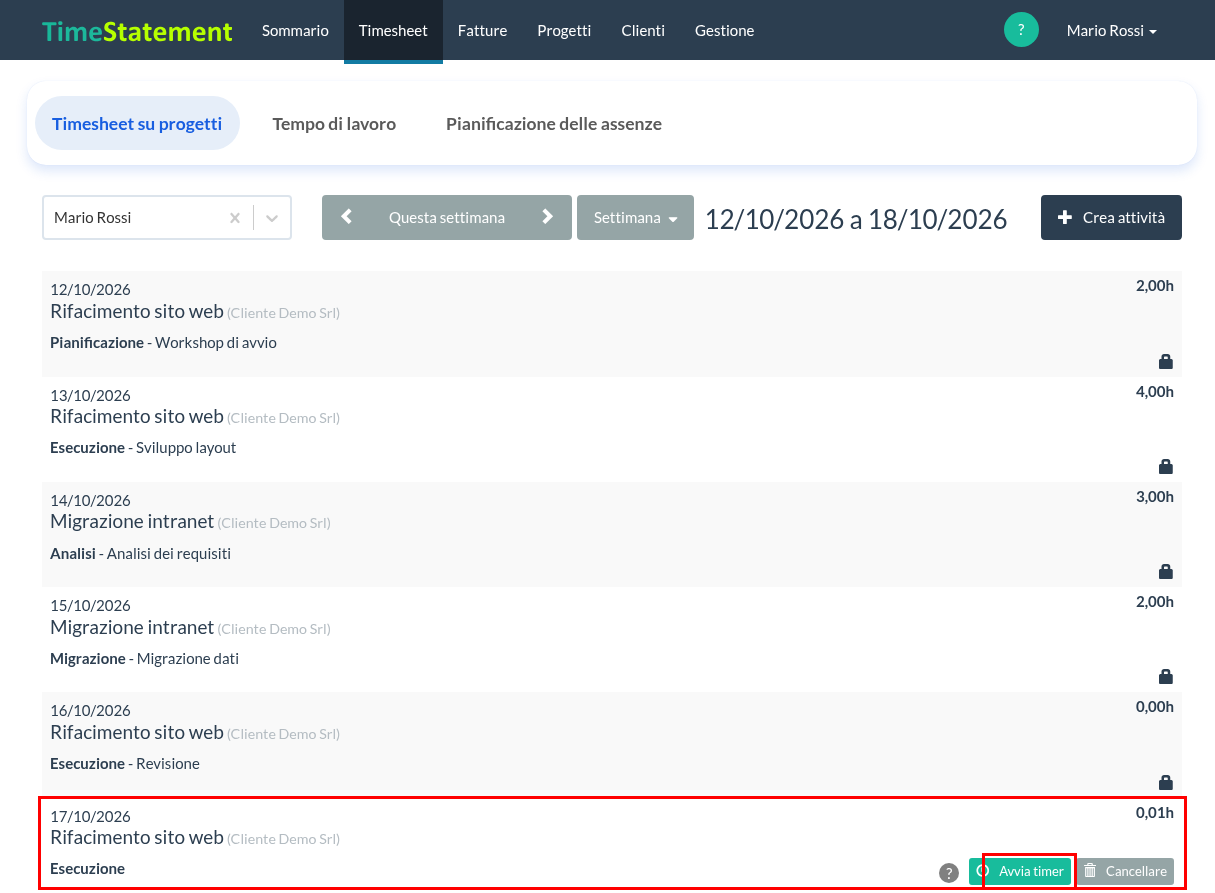The image size is (1215, 893).
Task: Delete the 17/10/2026 entry with Cancellare
Action: (x=1125, y=871)
